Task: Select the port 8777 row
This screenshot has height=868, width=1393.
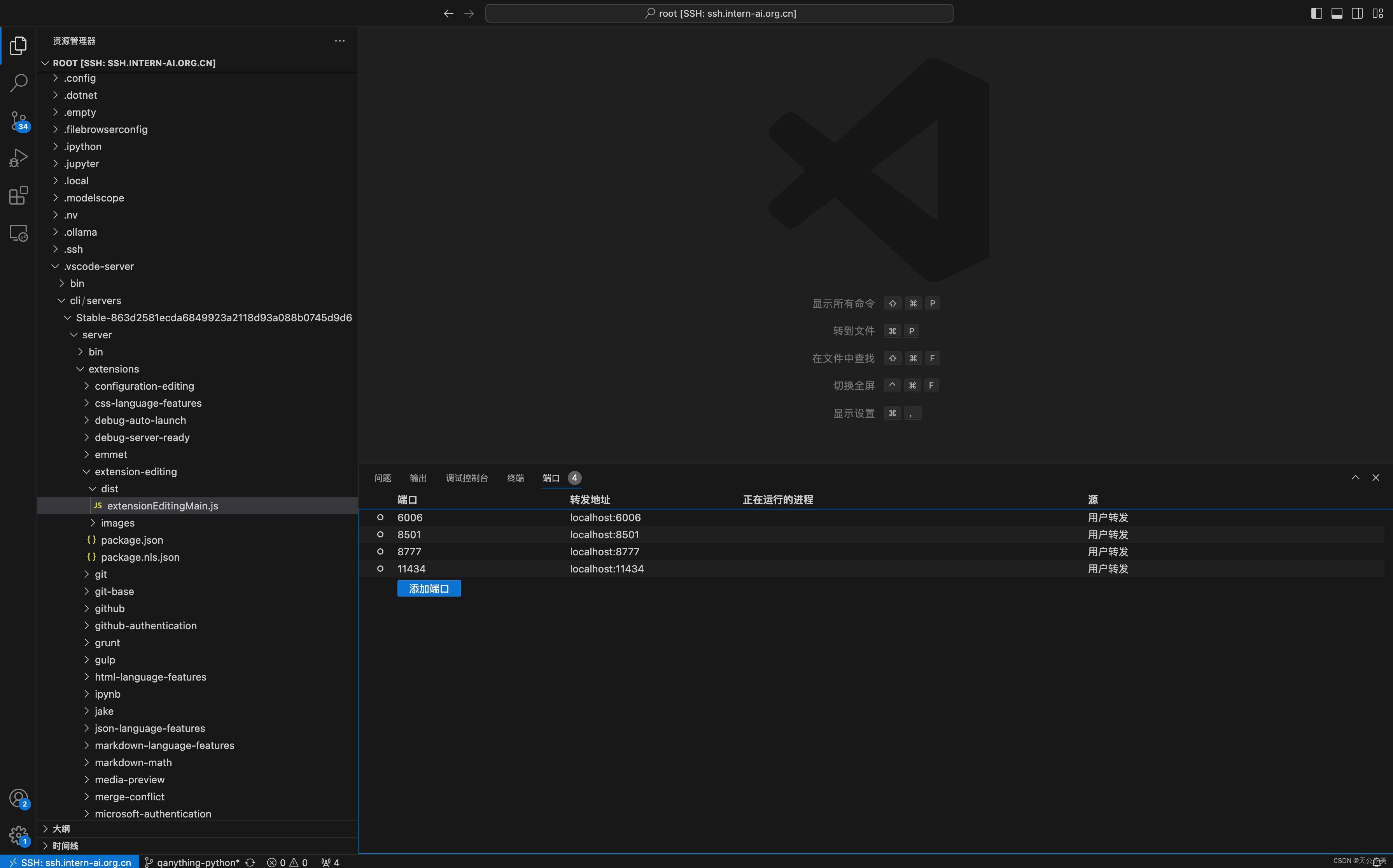Action: click(x=871, y=552)
